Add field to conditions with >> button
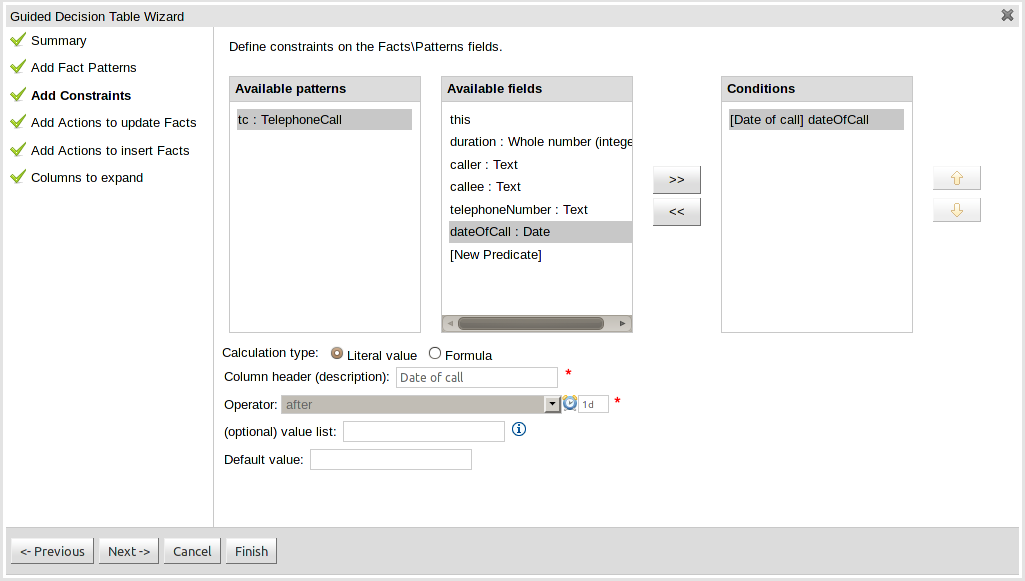 click(x=676, y=180)
